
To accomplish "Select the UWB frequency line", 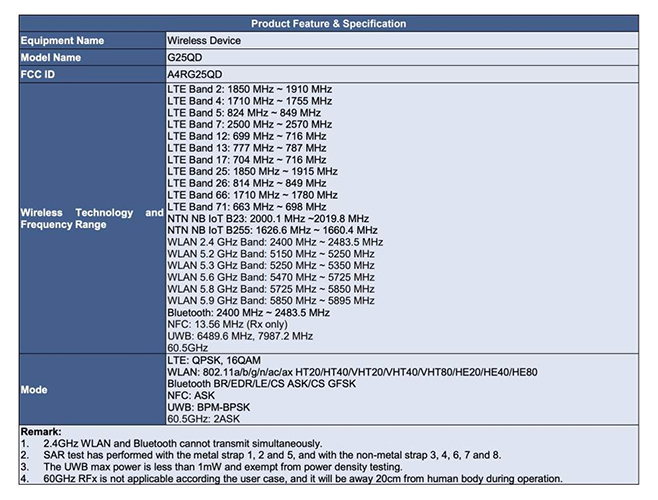I will (240, 336).
